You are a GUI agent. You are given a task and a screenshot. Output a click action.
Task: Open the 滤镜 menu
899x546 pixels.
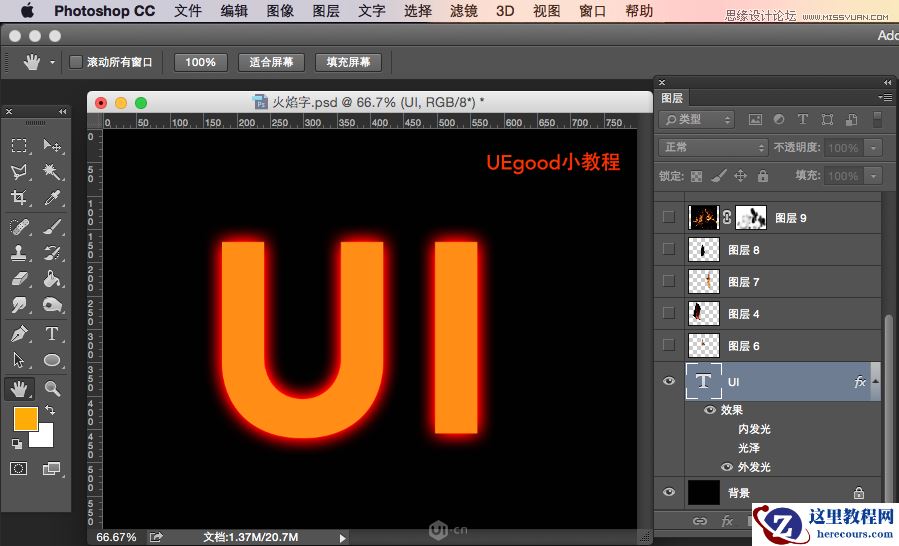(463, 10)
